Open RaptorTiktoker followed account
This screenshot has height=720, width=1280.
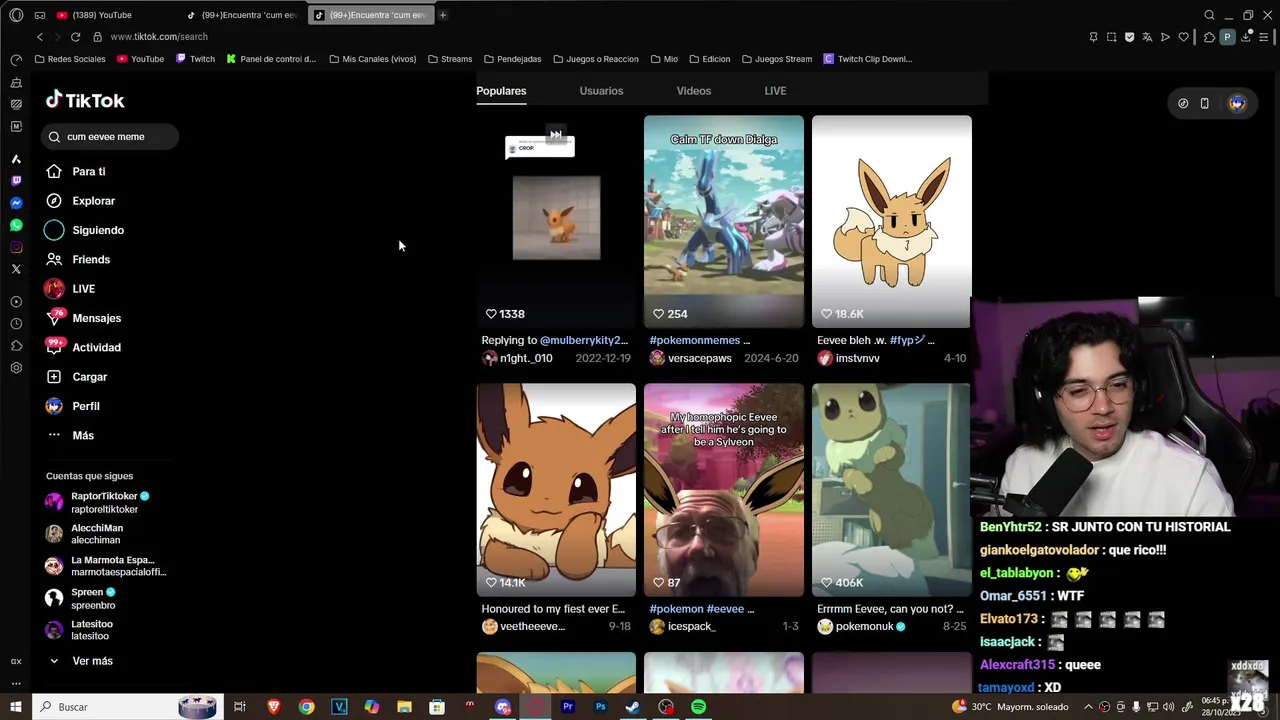(x=107, y=502)
